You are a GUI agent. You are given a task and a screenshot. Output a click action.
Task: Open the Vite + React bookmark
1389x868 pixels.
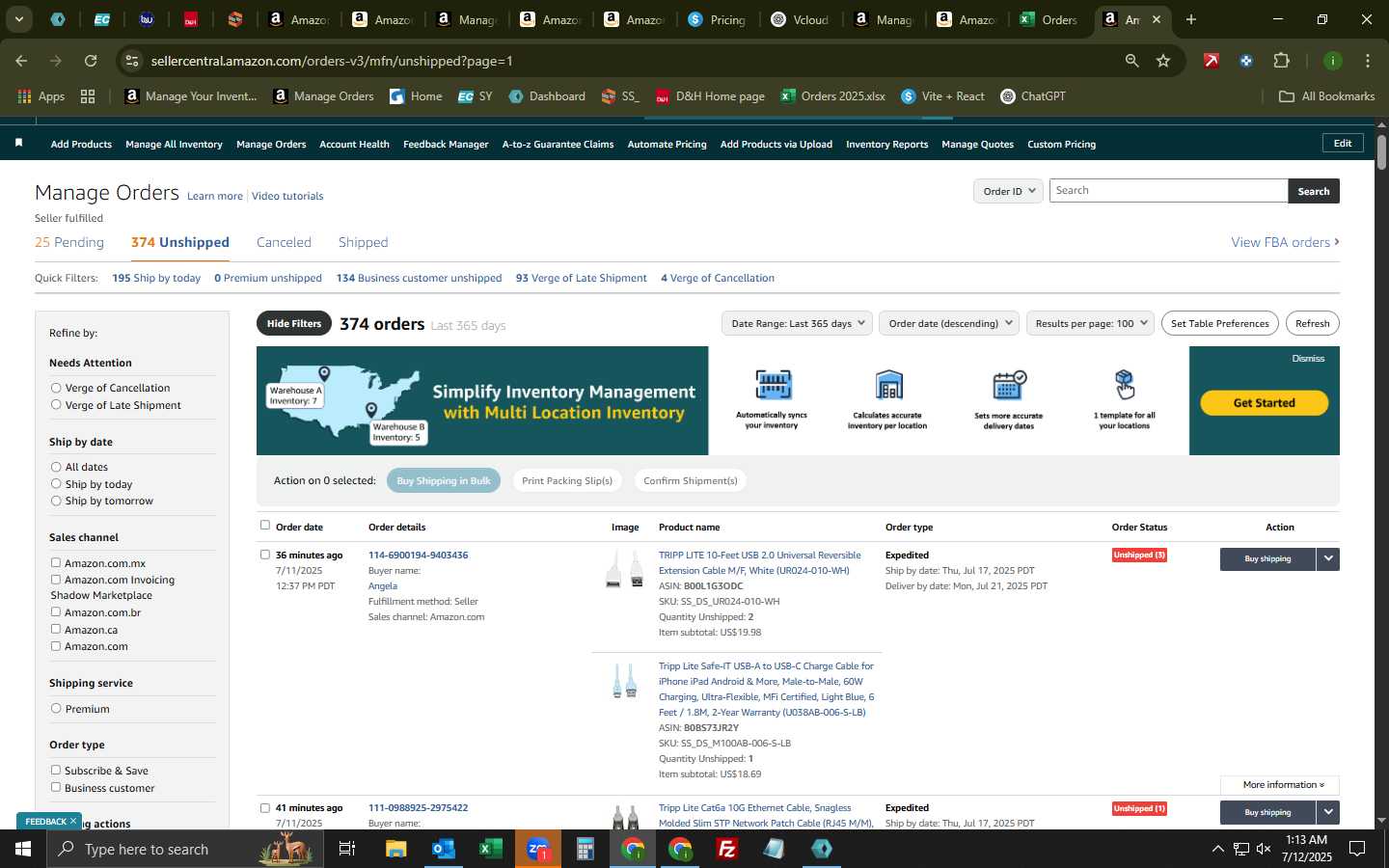click(x=942, y=96)
